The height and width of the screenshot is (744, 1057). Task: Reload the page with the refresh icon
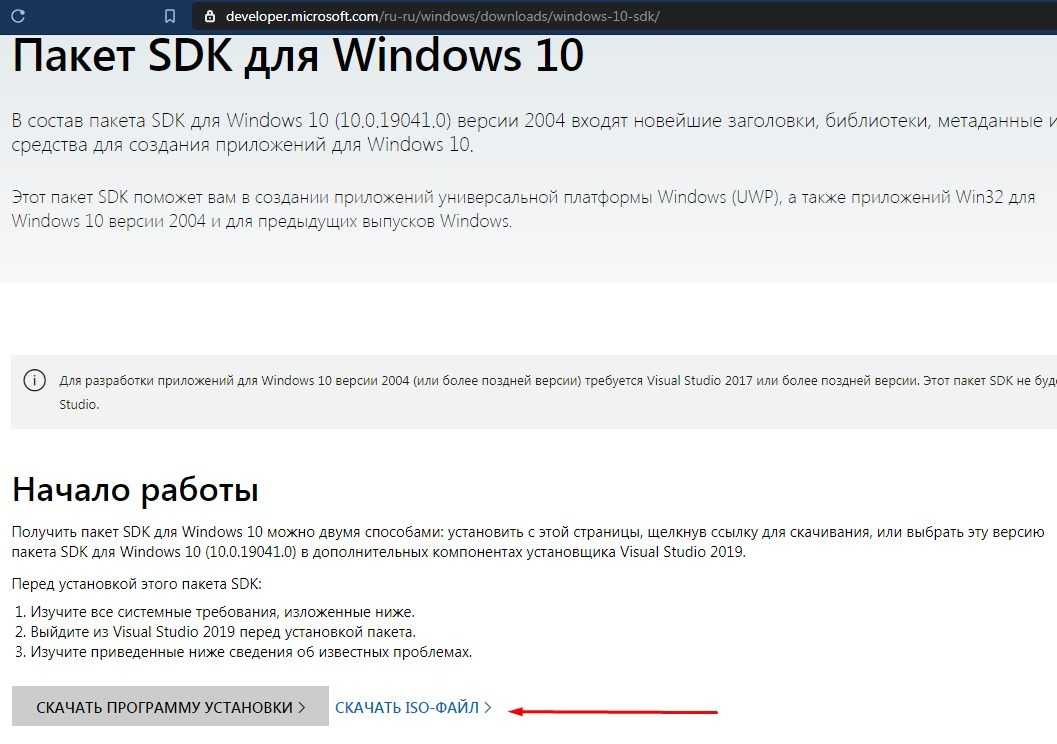point(18,16)
